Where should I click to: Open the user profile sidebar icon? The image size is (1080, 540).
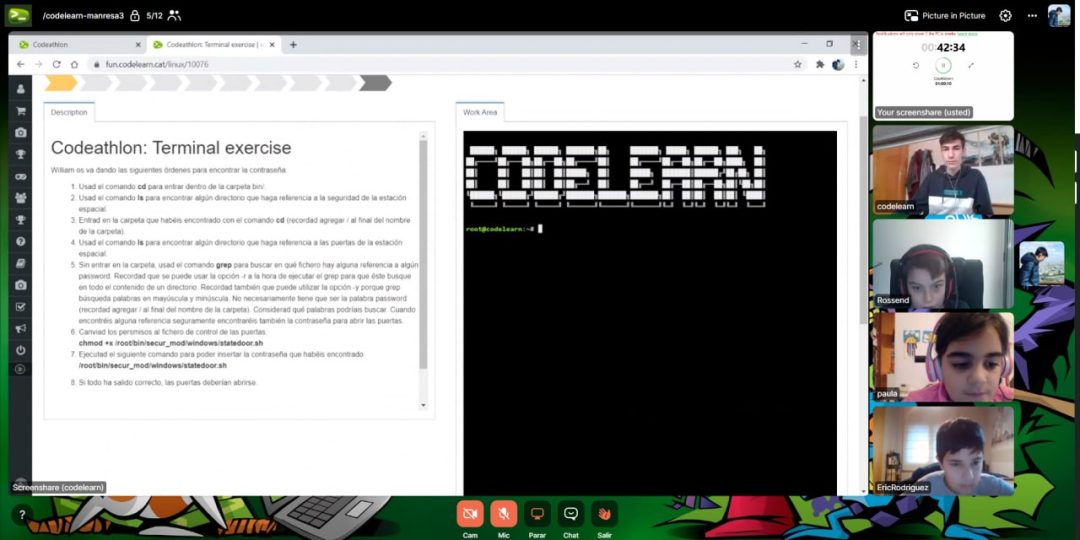(21, 89)
